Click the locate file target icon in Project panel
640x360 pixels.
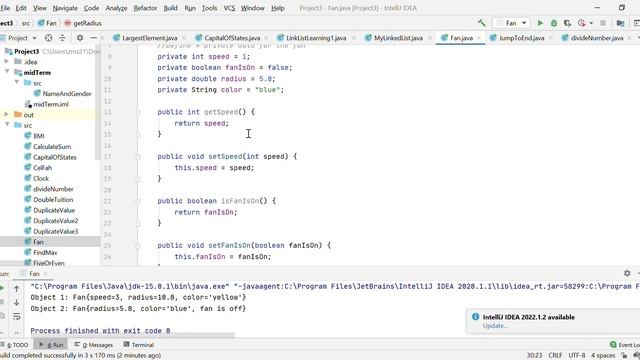click(49, 38)
